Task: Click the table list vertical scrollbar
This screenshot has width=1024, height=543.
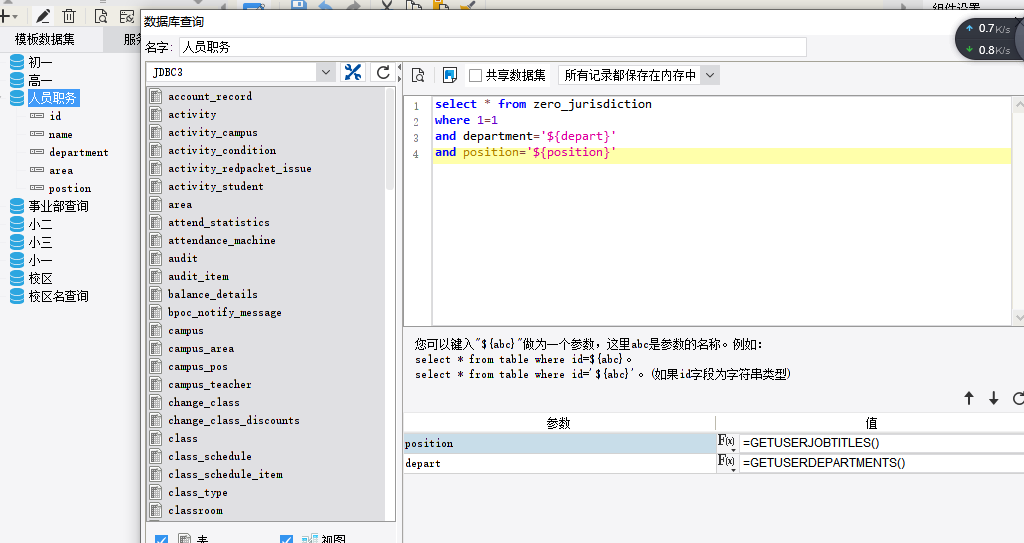Action: point(390,139)
